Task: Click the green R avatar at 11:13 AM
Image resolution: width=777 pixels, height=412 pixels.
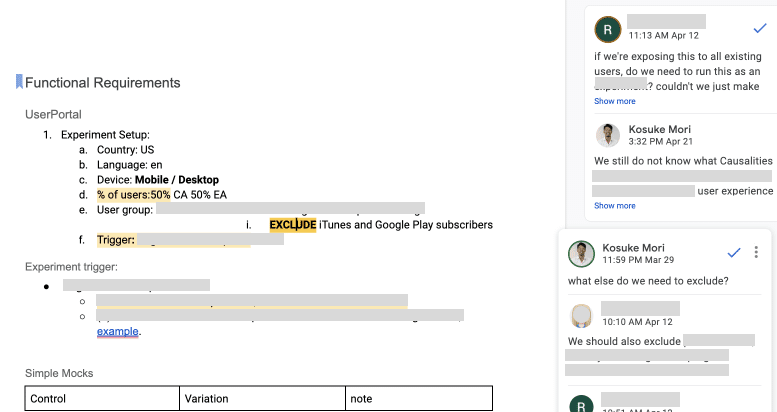Action: [607, 29]
